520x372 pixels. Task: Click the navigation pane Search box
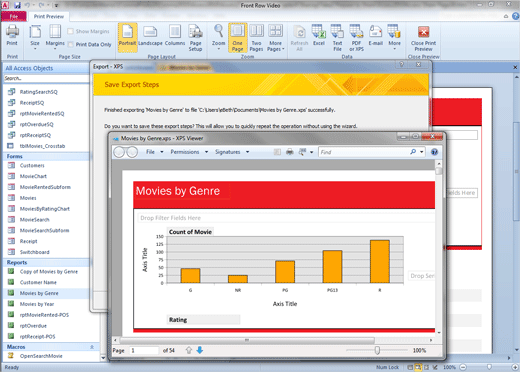point(46,78)
